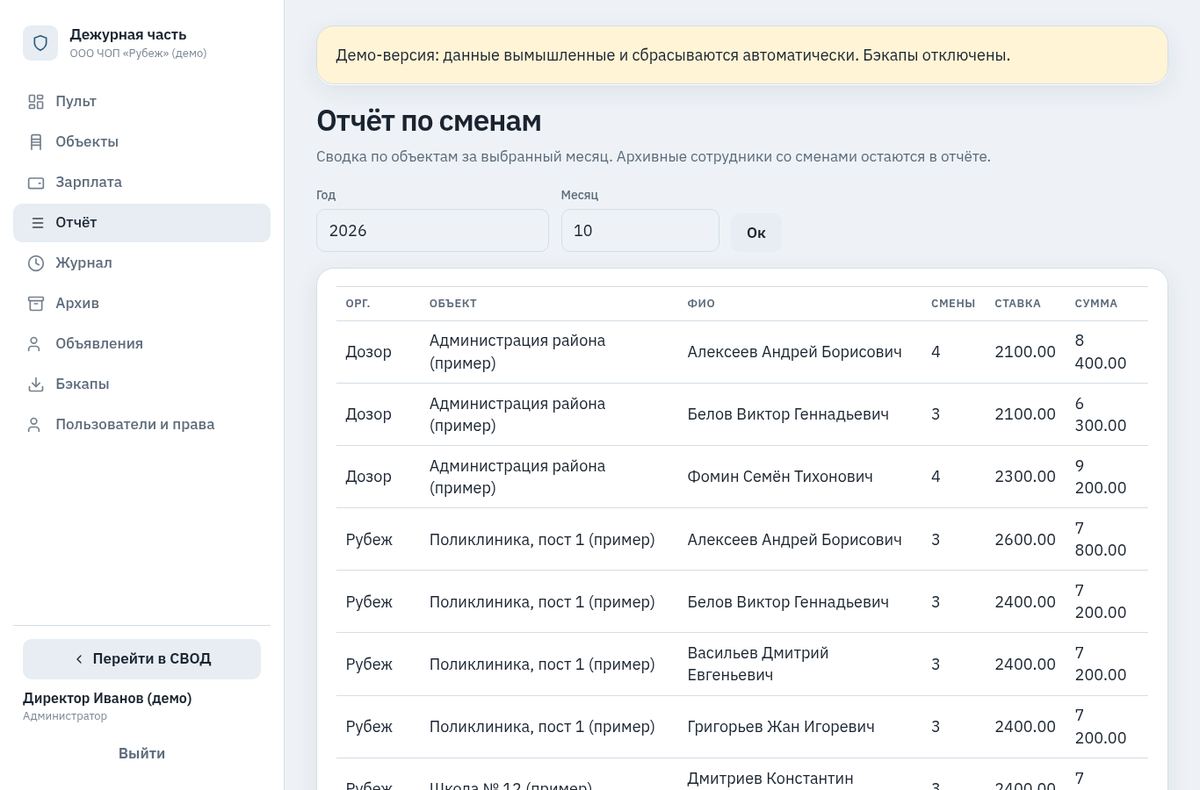Focus the Месяц input field

click(x=640, y=231)
